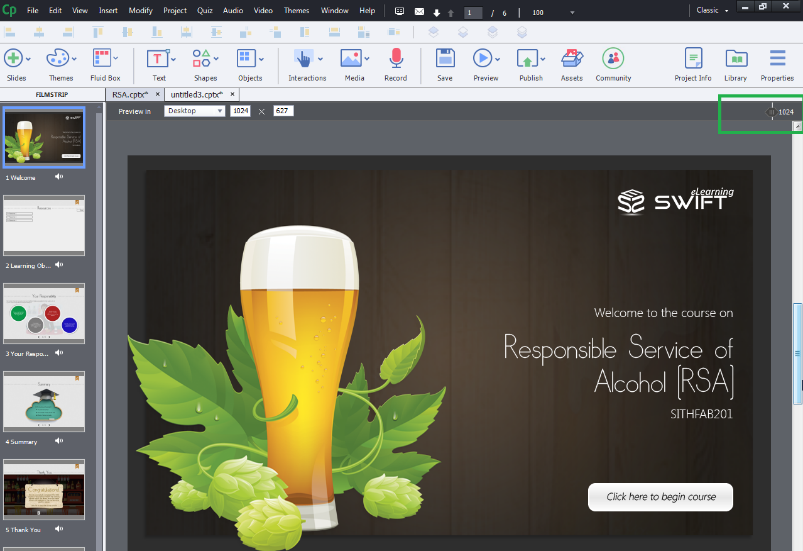Screen dimensions: 803x551
Task: Click the align left icon
Action: (x=10, y=33)
